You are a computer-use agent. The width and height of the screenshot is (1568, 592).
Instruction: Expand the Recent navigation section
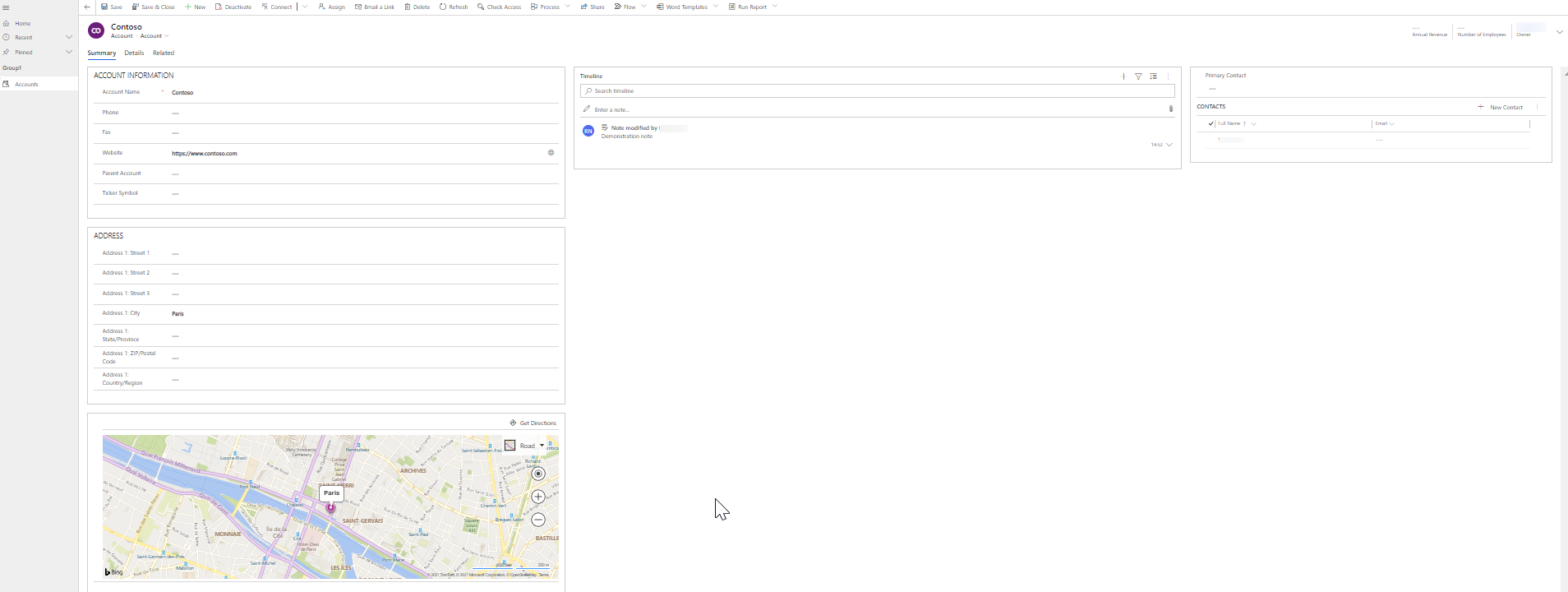pos(69,37)
